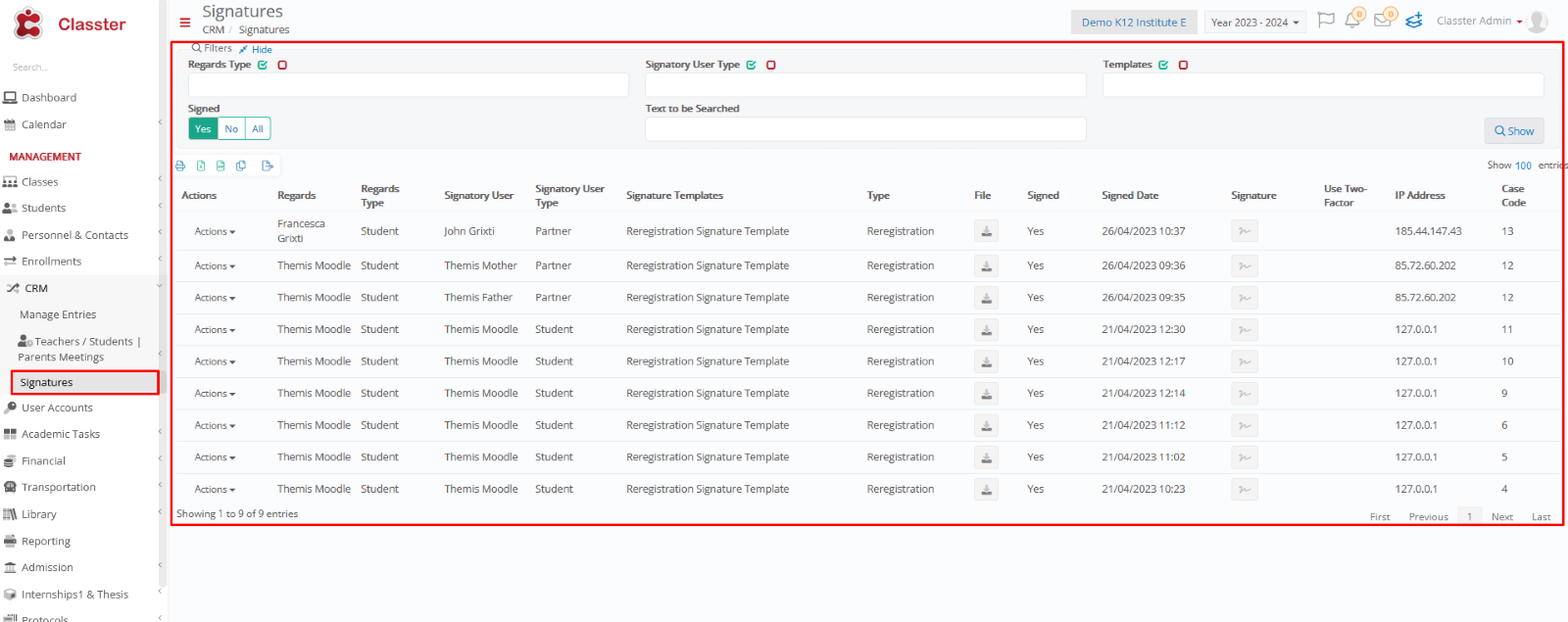Screen dimensions: 1568x622
Task: Click the 100 entries count link
Action: click(x=1524, y=165)
